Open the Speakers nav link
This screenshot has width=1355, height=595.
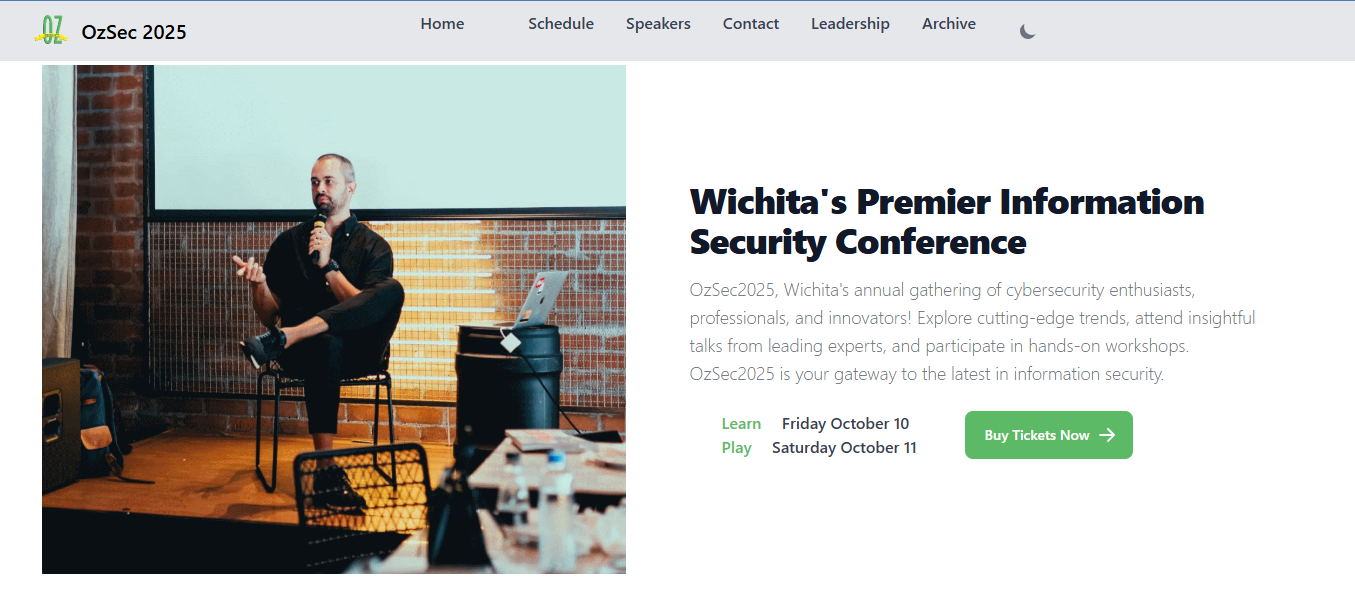(x=658, y=24)
